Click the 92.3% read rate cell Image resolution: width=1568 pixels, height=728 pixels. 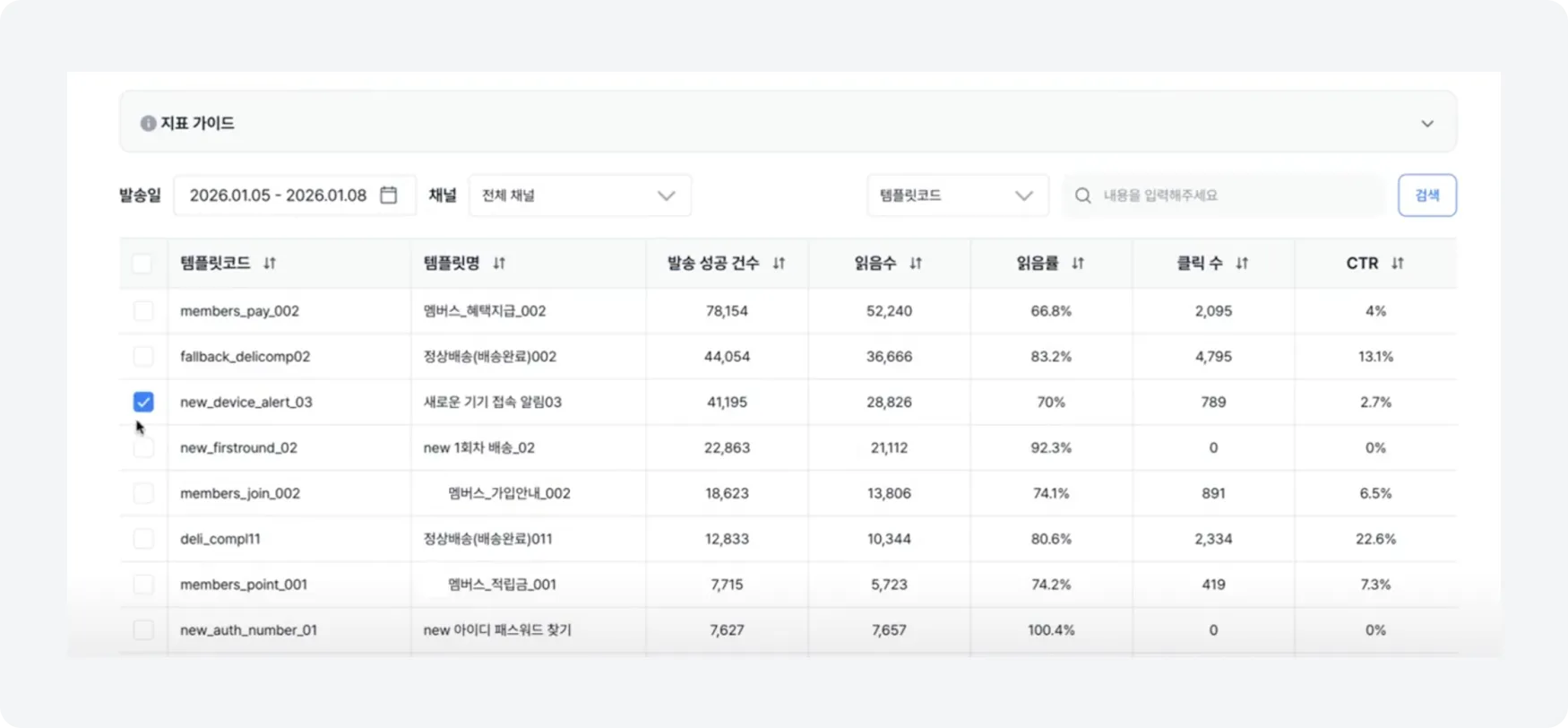[x=1051, y=447]
